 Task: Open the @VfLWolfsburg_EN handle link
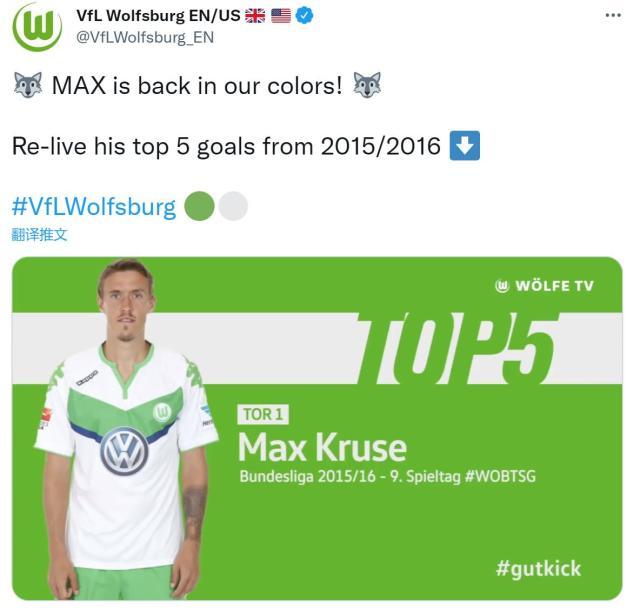tap(145, 38)
